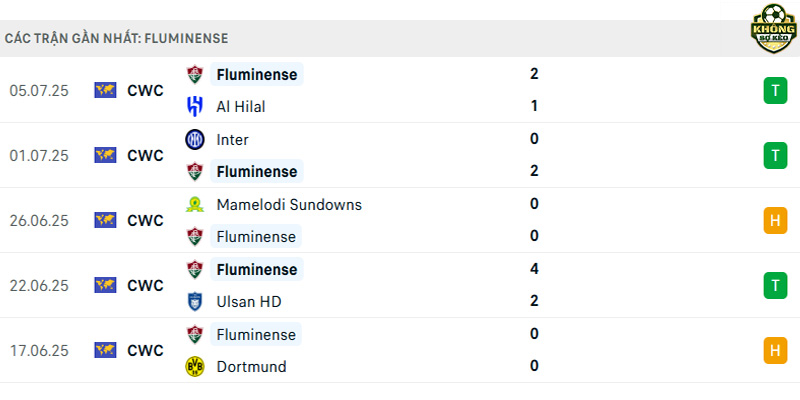Click the Không Sợ Kèo site logo

pyautogui.click(x=773, y=29)
